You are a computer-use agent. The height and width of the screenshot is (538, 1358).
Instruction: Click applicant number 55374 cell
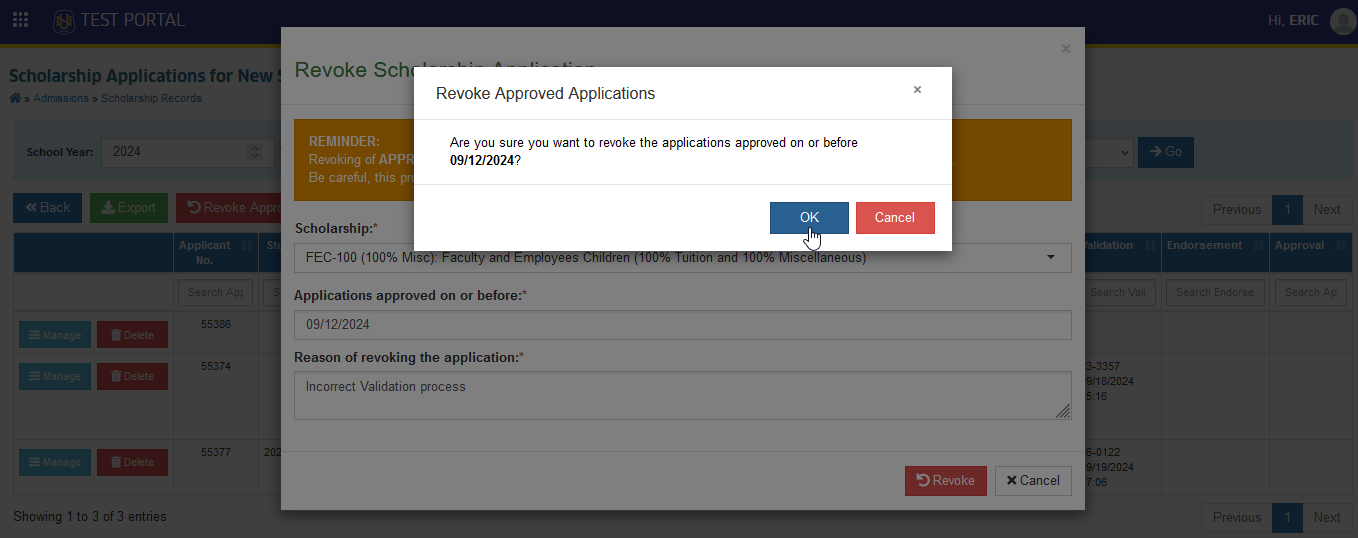pos(216,367)
